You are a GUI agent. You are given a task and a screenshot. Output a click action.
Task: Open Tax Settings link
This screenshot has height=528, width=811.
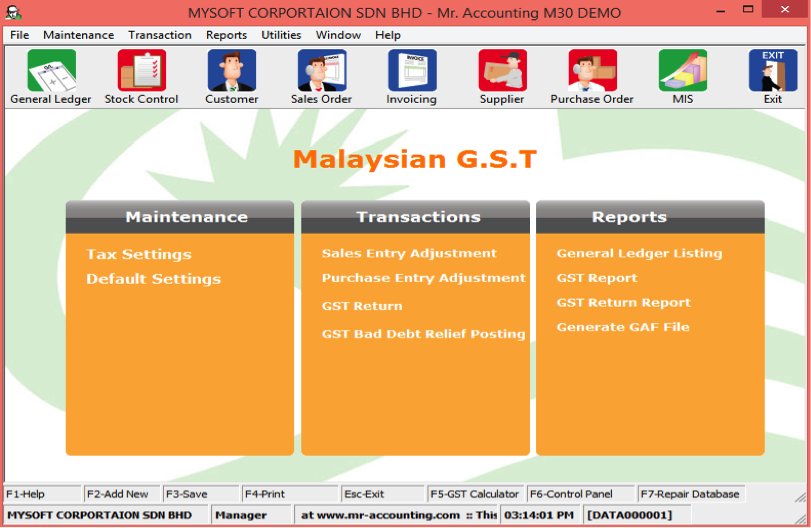pos(139,254)
